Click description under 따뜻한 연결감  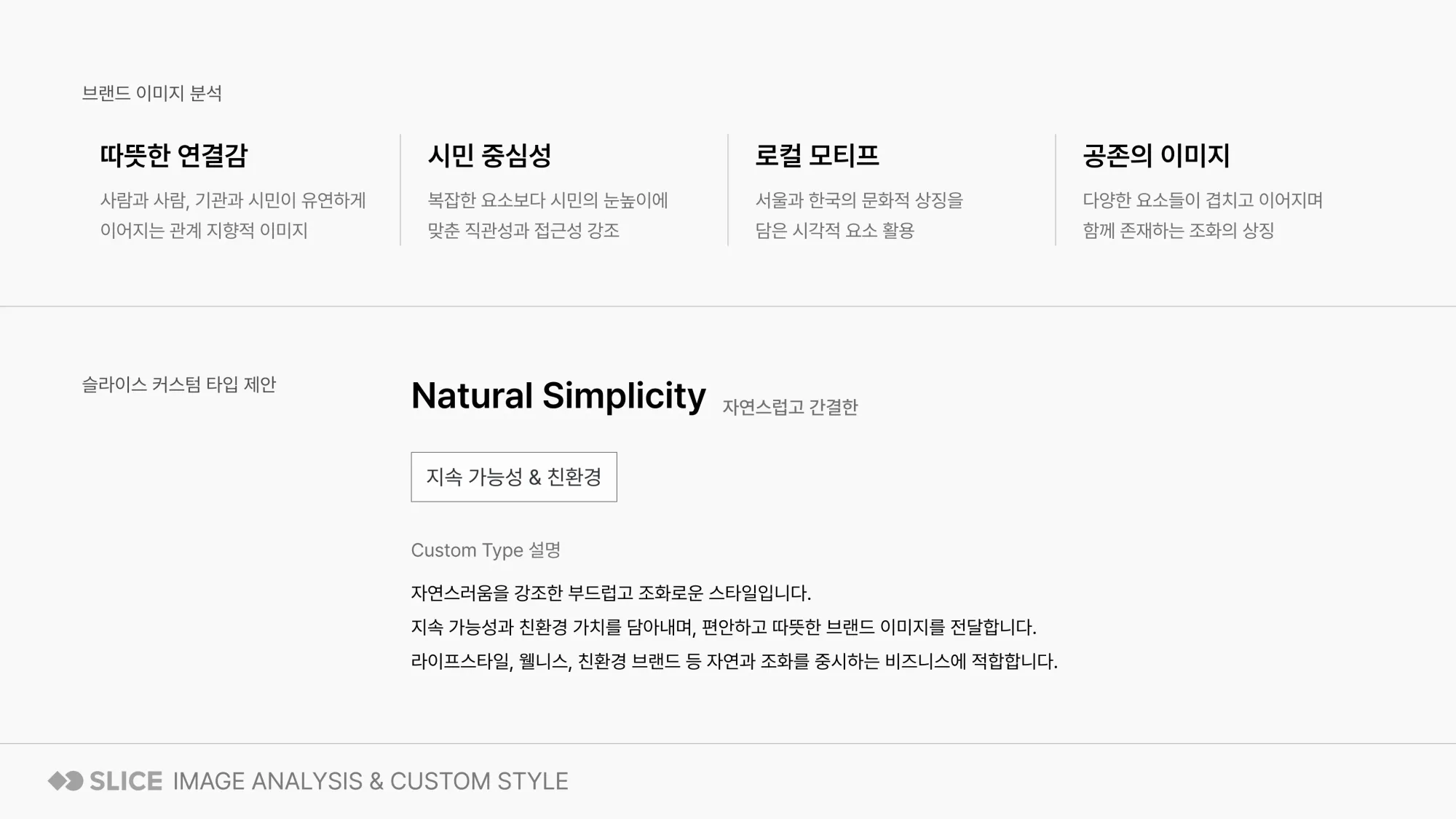pos(233,215)
